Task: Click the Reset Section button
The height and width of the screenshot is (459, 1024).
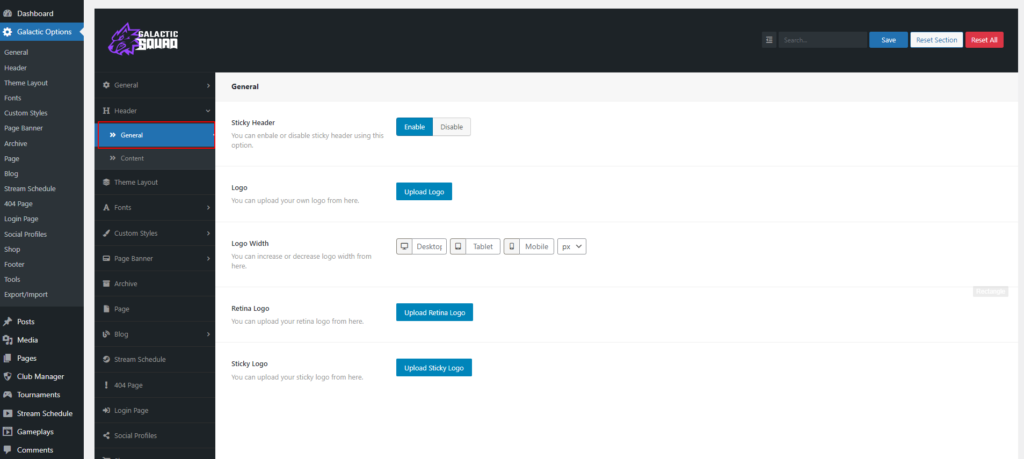Action: coord(936,40)
